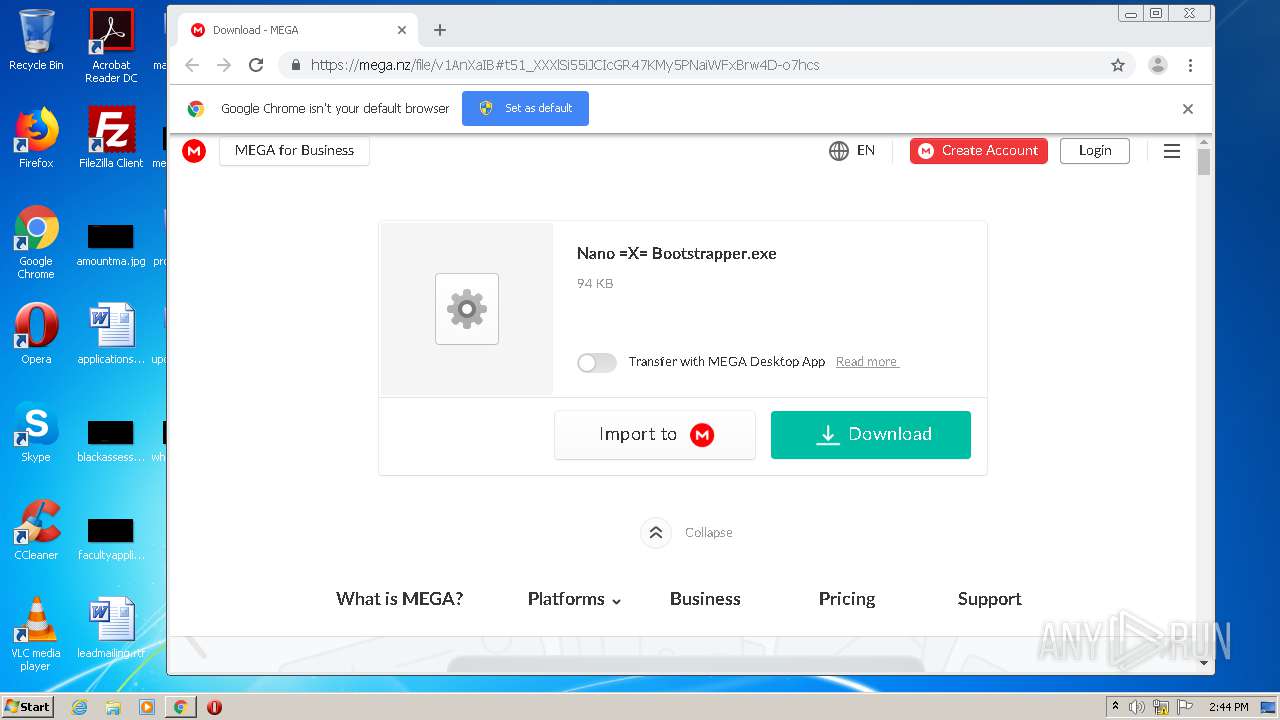Open the VLC media player desktop icon
This screenshot has width=1280, height=720.
[36, 634]
